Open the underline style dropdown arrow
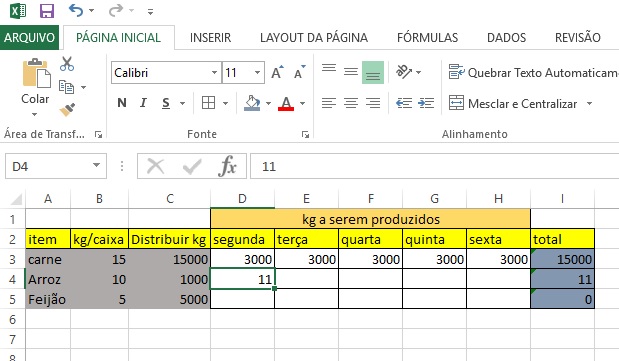The image size is (619, 361). point(182,103)
